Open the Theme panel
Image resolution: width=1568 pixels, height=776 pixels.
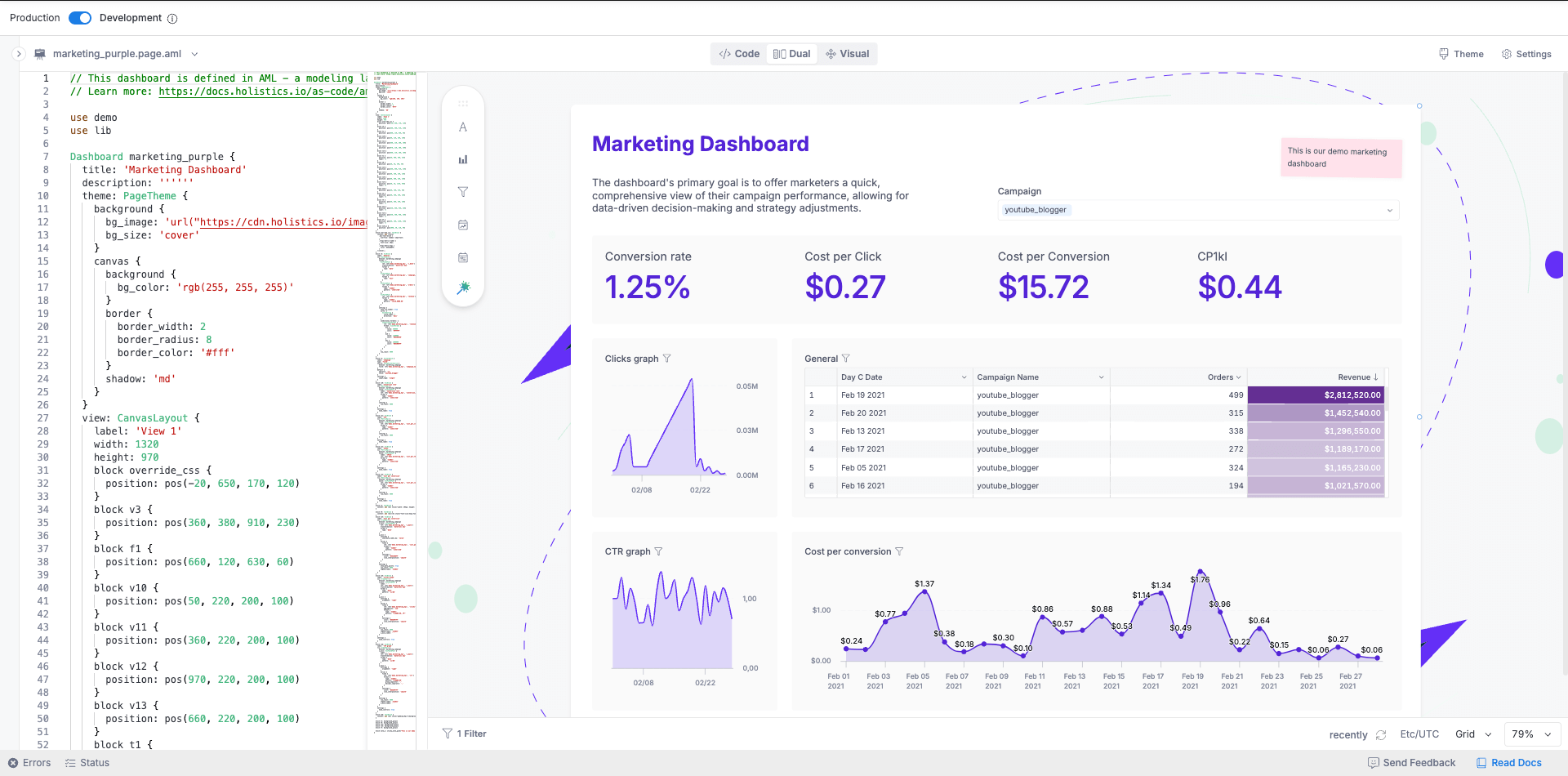[x=1461, y=54]
